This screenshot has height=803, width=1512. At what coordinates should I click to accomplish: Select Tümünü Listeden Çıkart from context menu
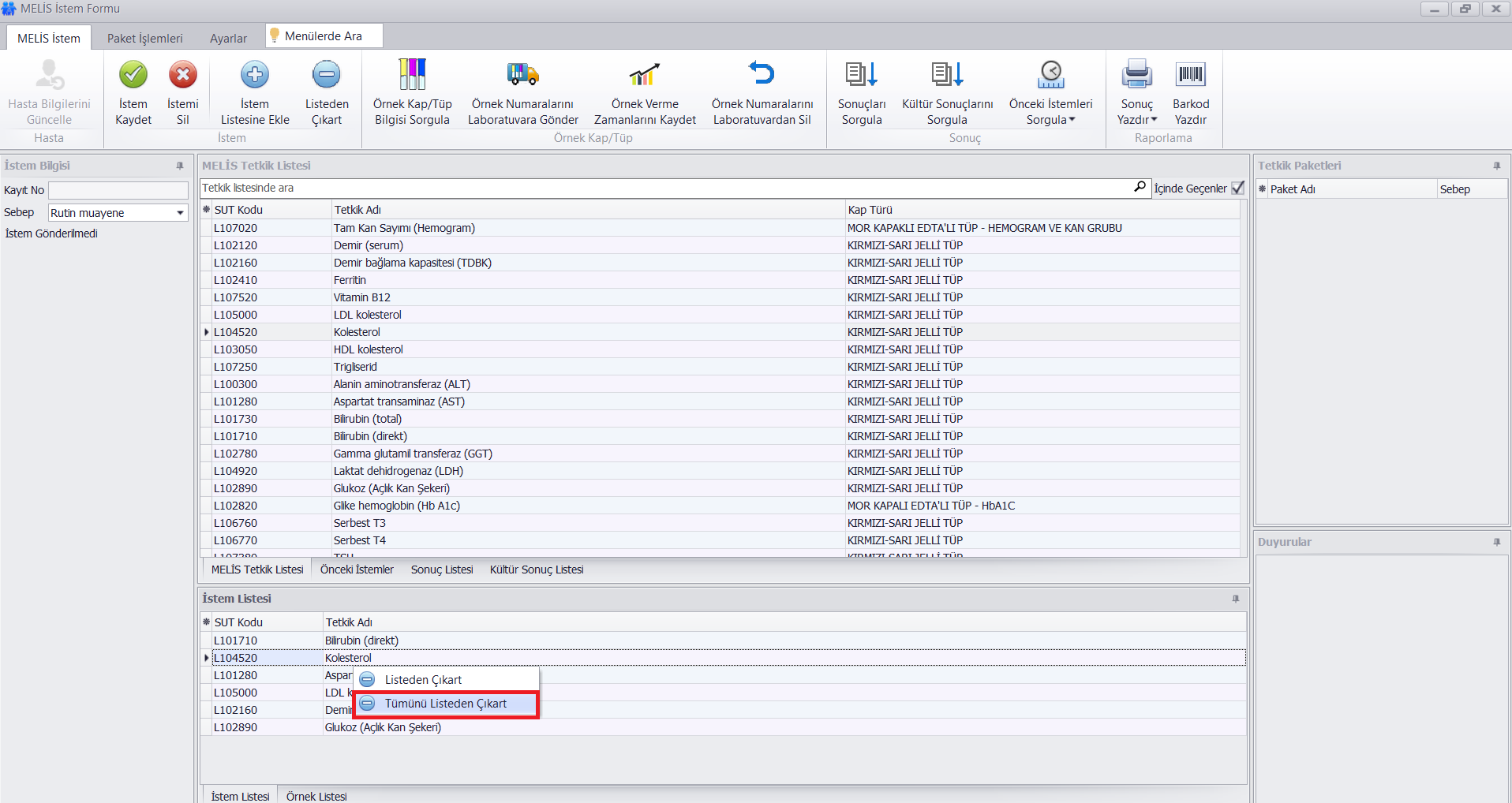click(445, 704)
